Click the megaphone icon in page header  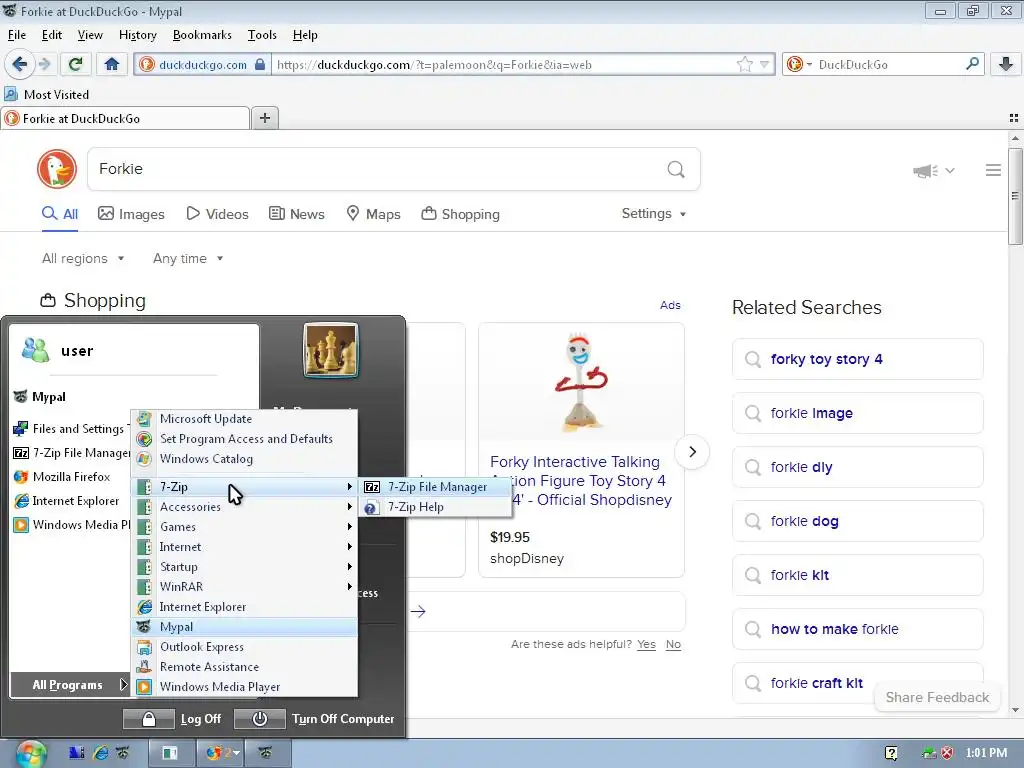pyautogui.click(x=925, y=170)
